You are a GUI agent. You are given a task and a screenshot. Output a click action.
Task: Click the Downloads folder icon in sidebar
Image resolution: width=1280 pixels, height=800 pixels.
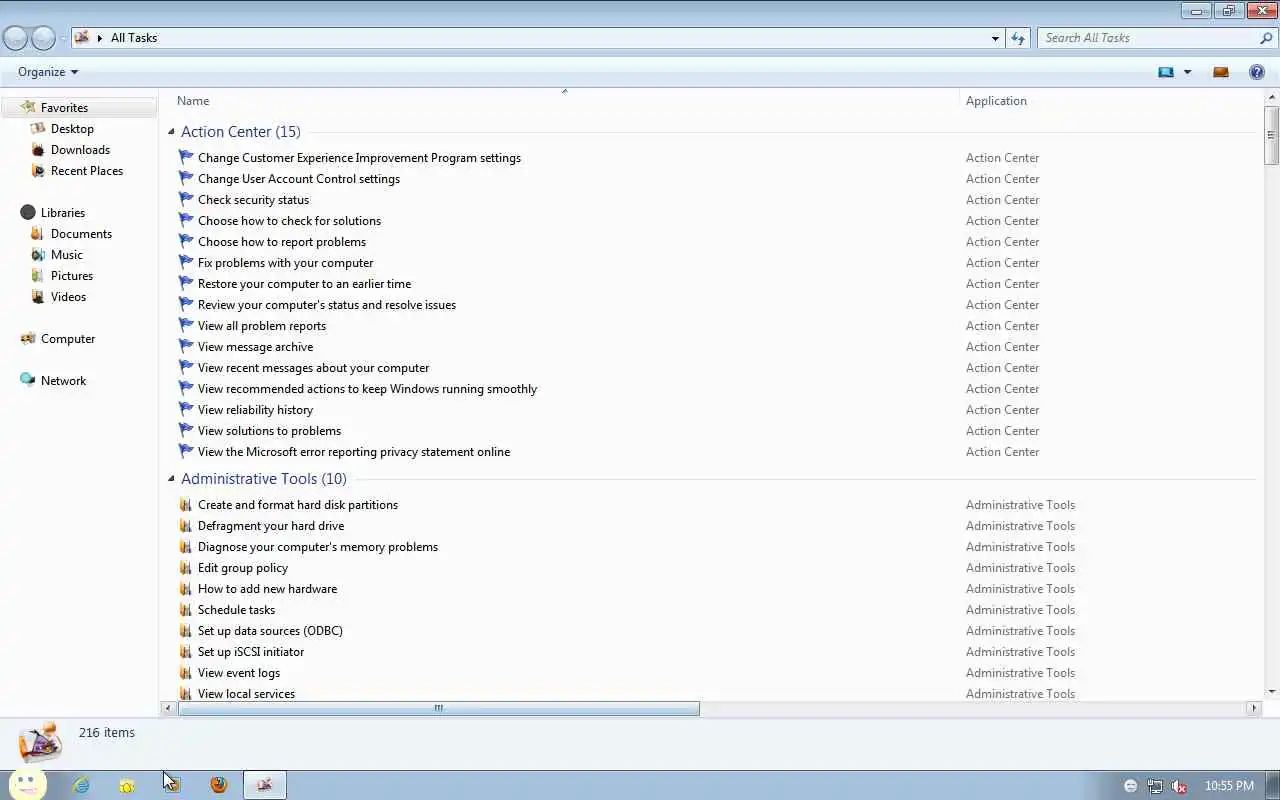click(x=38, y=149)
